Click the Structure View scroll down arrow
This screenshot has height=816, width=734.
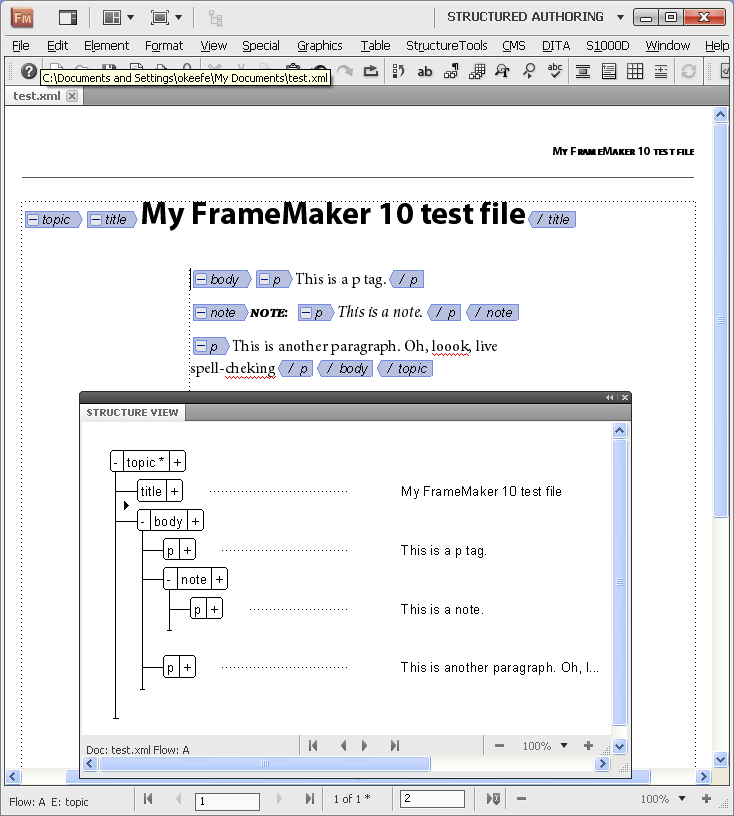(x=619, y=747)
